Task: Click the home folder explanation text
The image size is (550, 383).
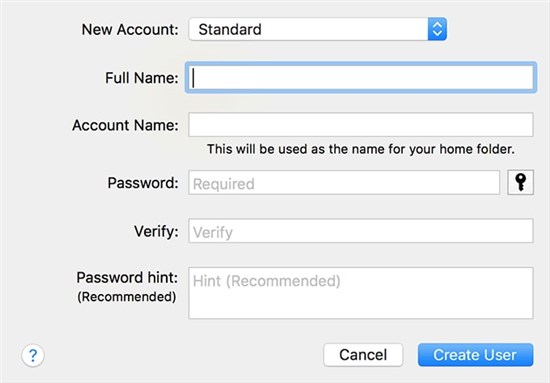Action: tap(361, 149)
